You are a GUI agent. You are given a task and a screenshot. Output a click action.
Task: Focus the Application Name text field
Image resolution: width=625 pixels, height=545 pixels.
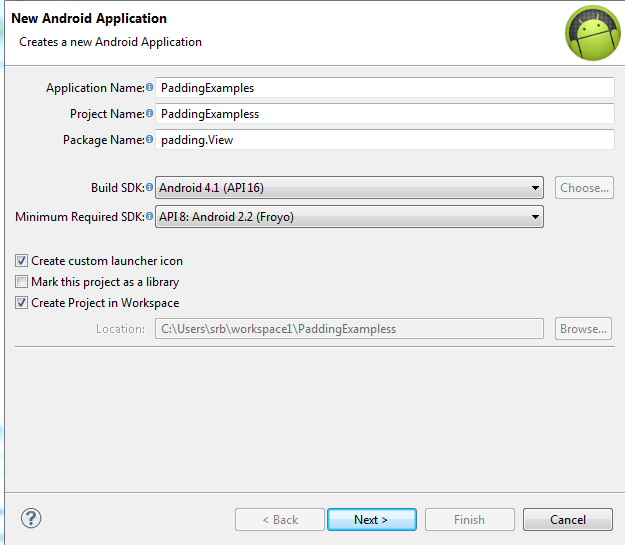pos(385,88)
